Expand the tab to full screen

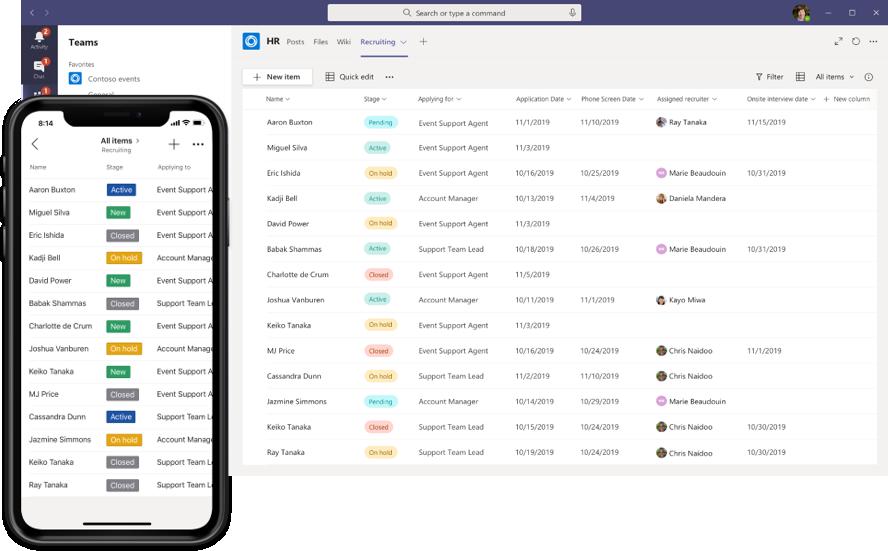coord(838,41)
